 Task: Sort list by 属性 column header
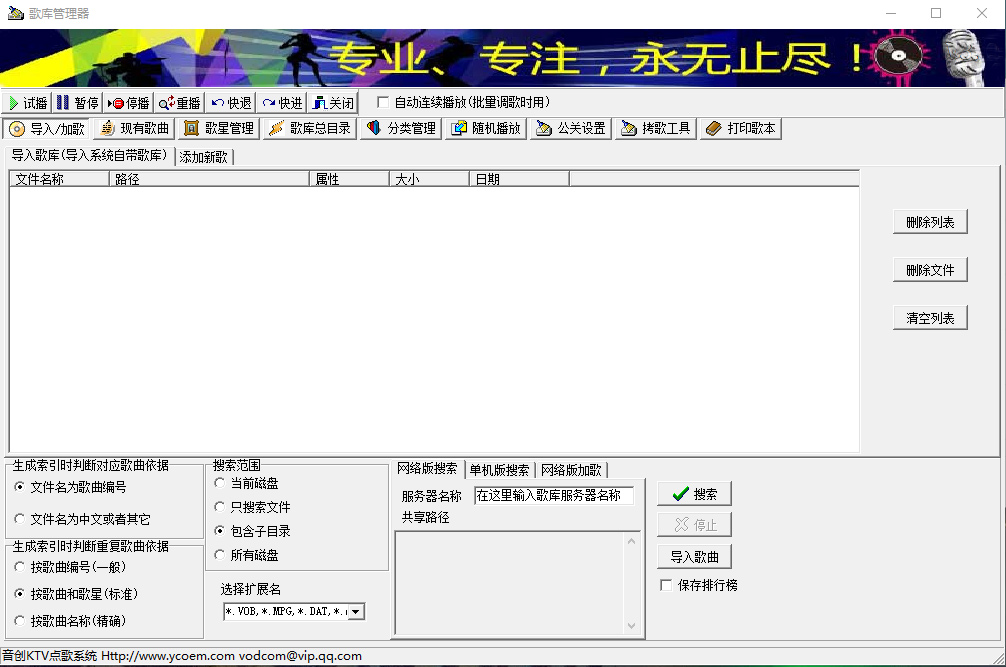[x=349, y=179]
